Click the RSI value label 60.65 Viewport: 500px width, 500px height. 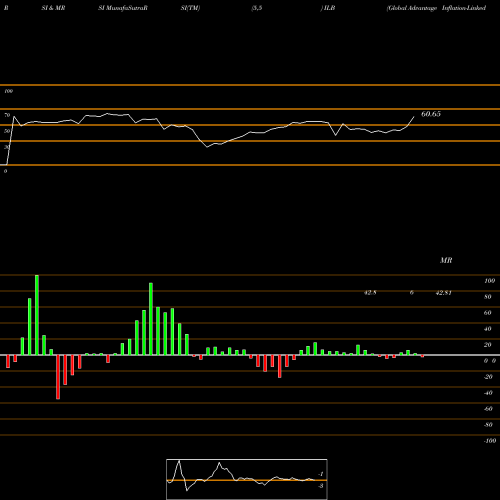[x=431, y=114]
